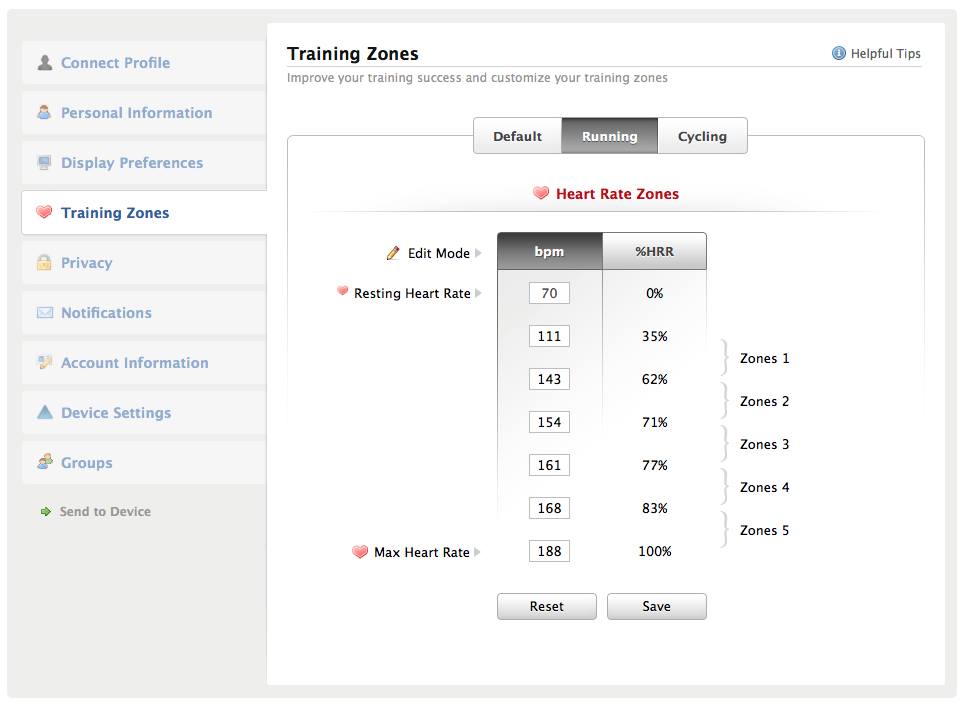This screenshot has width=963, height=702.
Task: Click the Helpful Tips info icon
Action: point(839,54)
